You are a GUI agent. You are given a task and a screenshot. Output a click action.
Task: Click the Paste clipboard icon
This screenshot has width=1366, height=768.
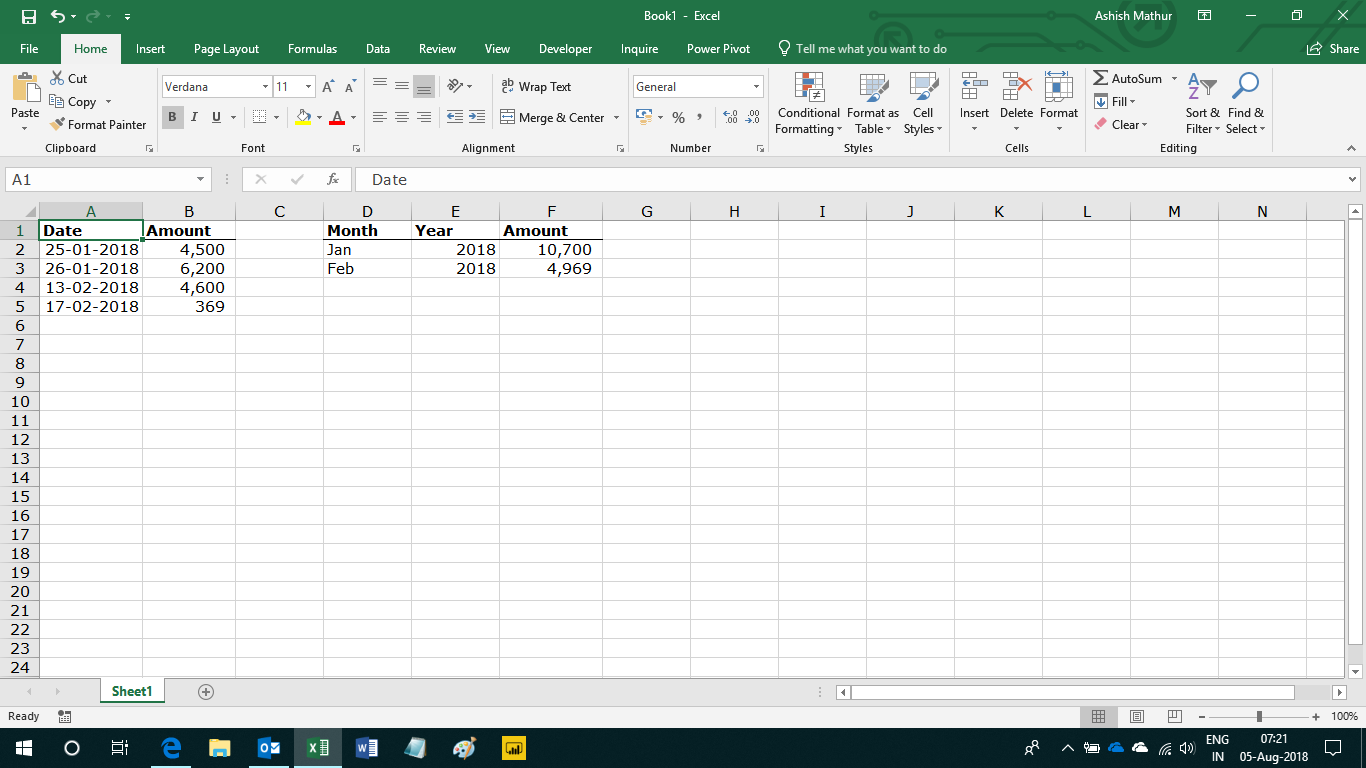pos(25,88)
